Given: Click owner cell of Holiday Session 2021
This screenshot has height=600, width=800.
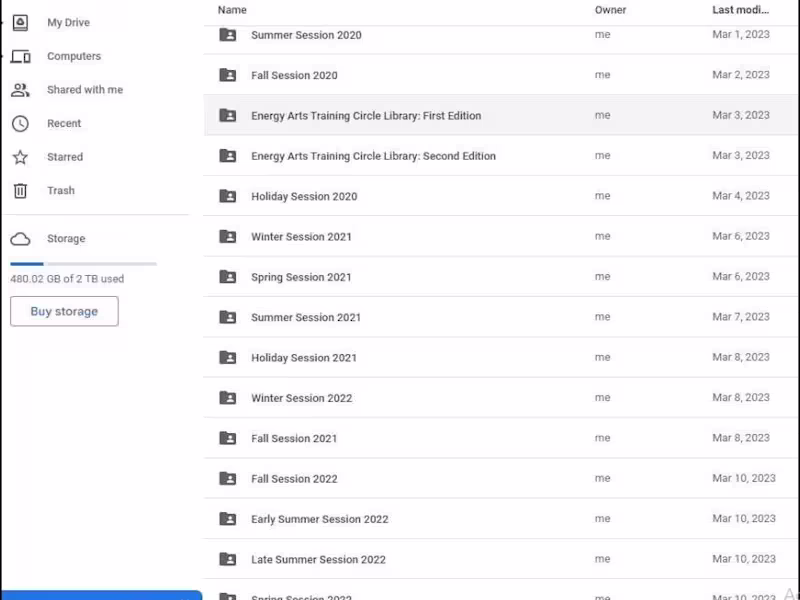Looking at the screenshot, I should [603, 357].
